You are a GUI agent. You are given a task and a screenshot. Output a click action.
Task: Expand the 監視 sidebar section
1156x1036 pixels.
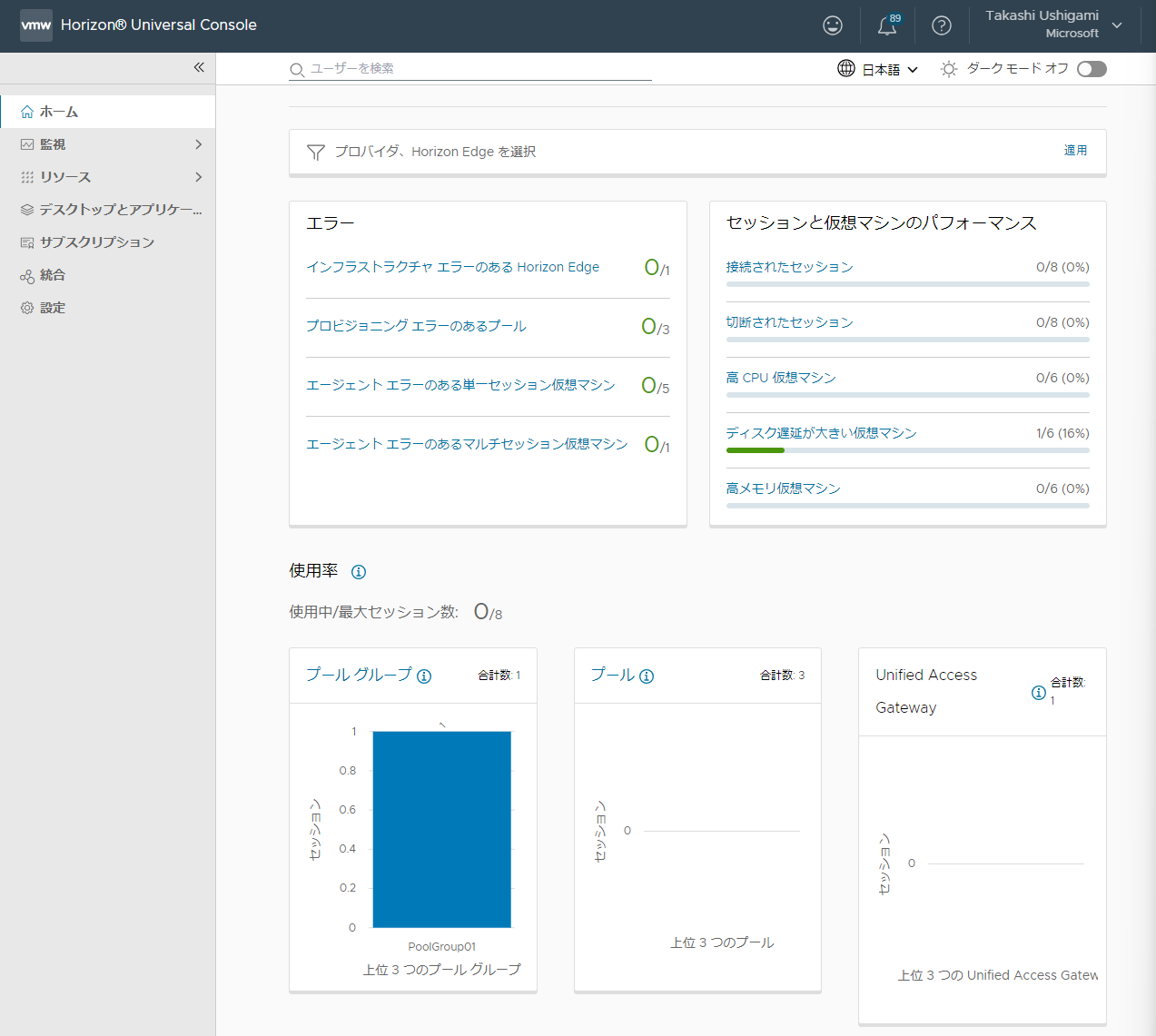[x=198, y=143]
